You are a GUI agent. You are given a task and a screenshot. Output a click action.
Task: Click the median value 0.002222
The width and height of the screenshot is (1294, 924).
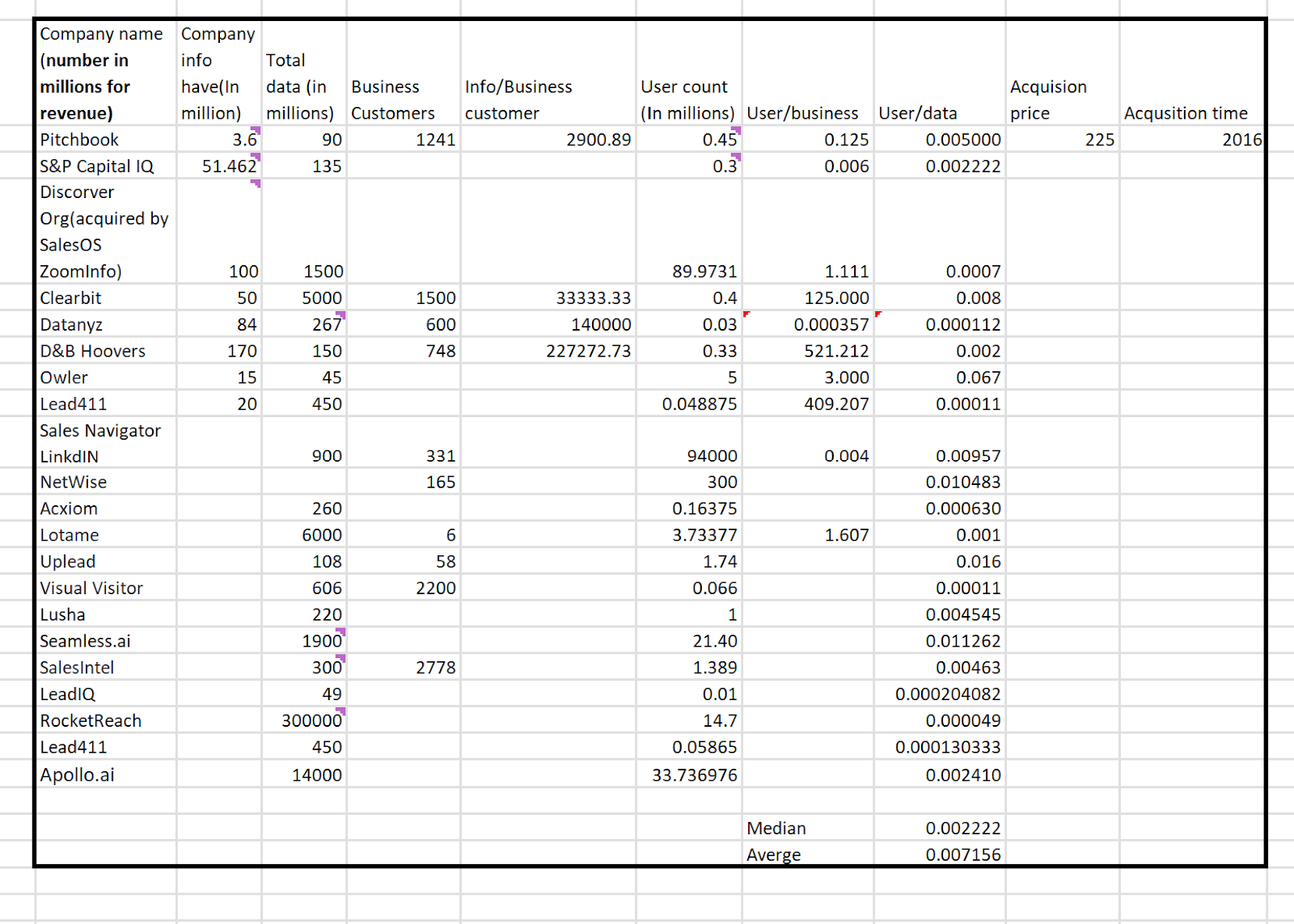pos(940,828)
